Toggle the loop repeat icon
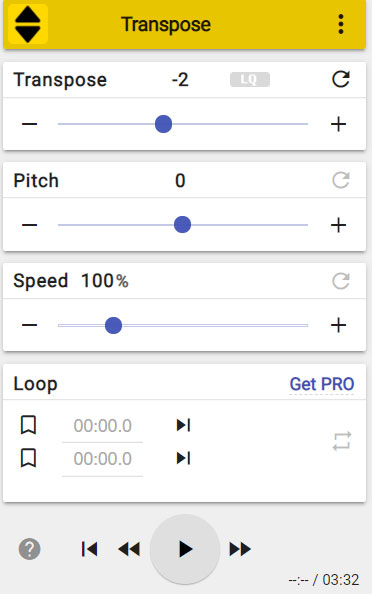 (342, 441)
